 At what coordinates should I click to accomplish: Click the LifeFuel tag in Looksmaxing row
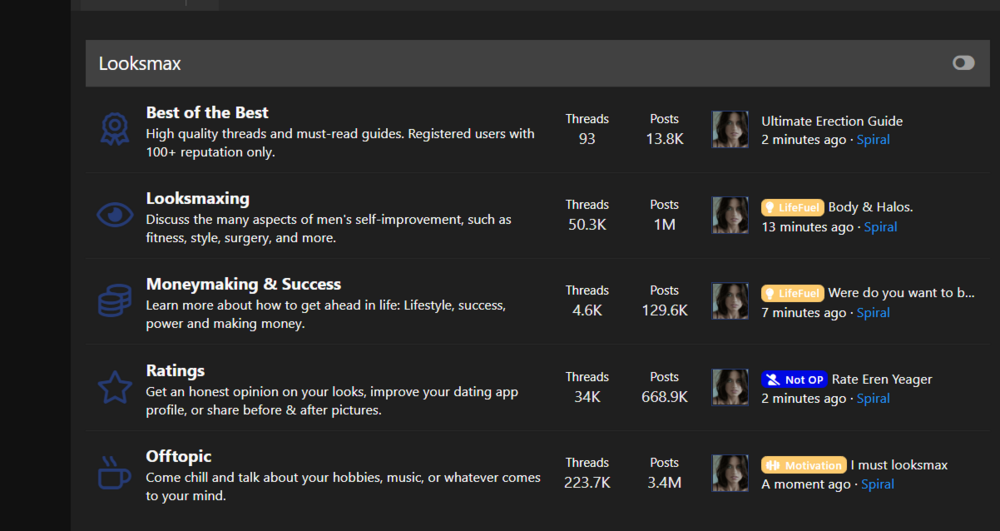point(792,207)
